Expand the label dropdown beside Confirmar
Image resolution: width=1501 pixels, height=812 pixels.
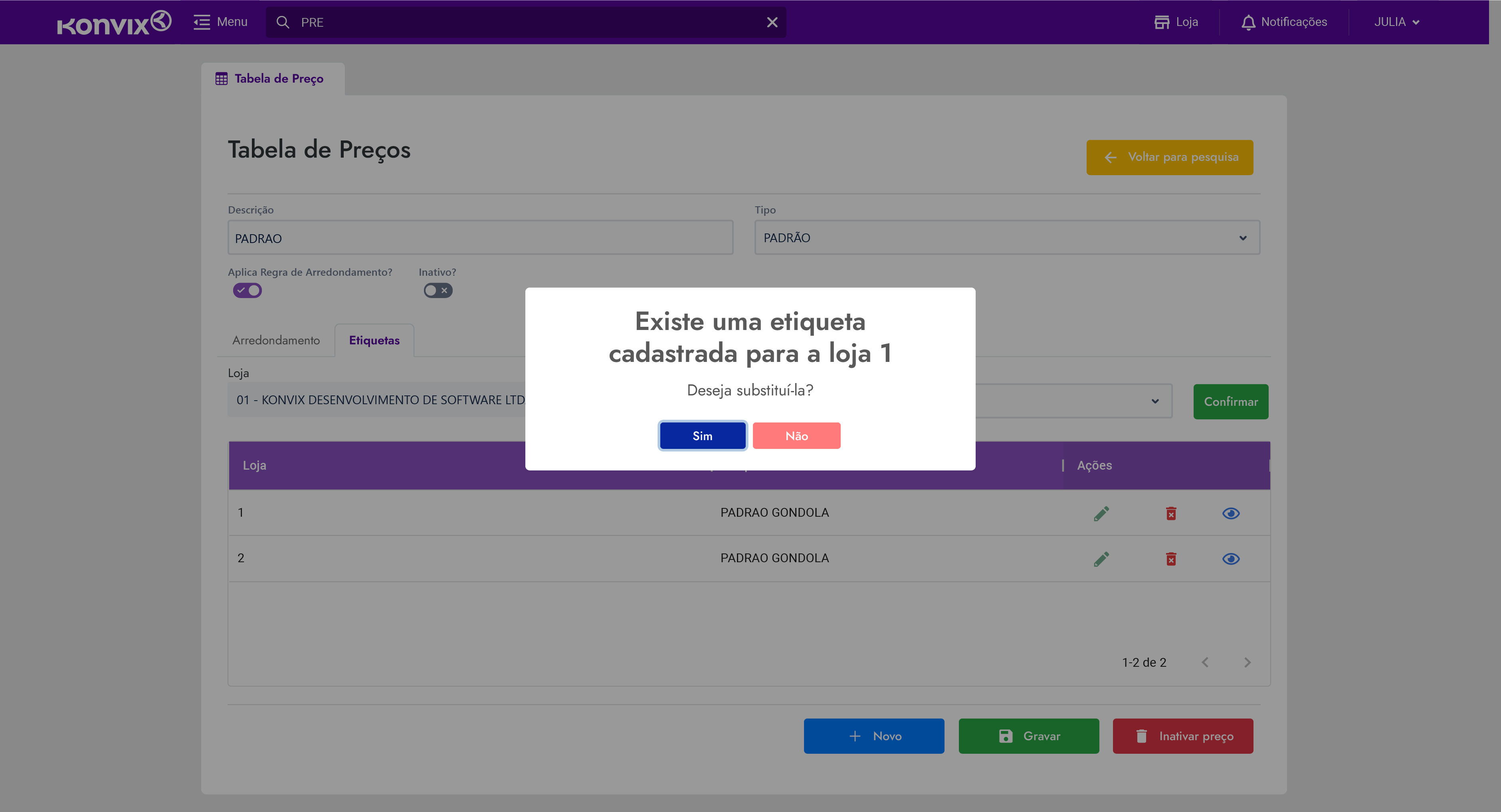[1154, 401]
